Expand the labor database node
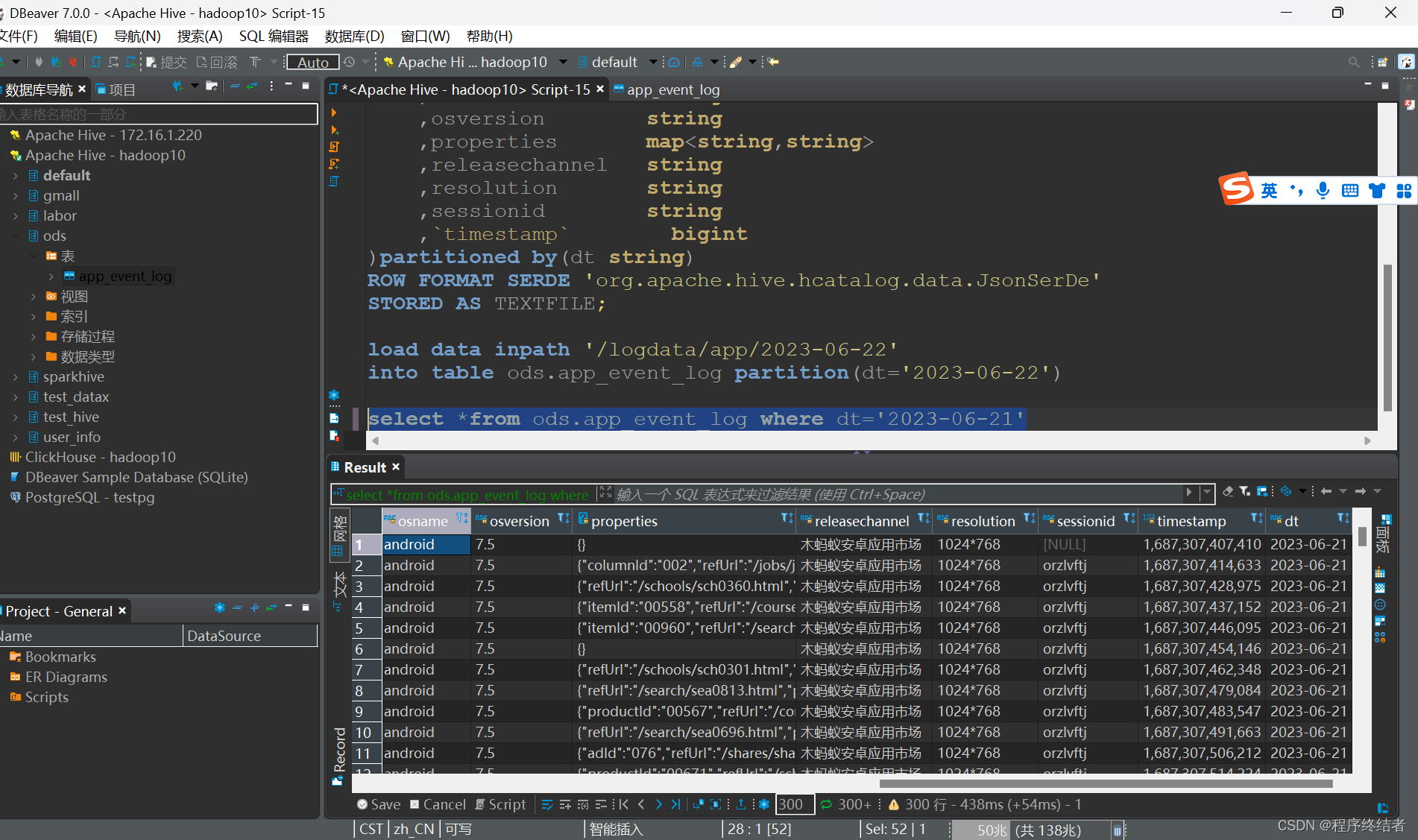The image size is (1418, 840). (16, 216)
